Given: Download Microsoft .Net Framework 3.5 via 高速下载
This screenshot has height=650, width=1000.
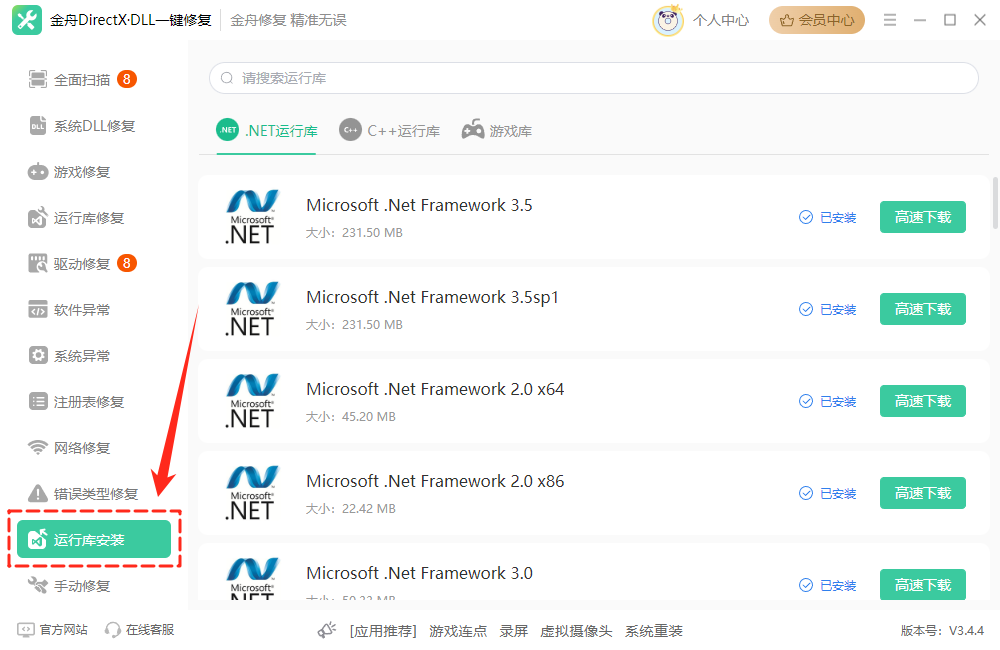Looking at the screenshot, I should tap(922, 217).
